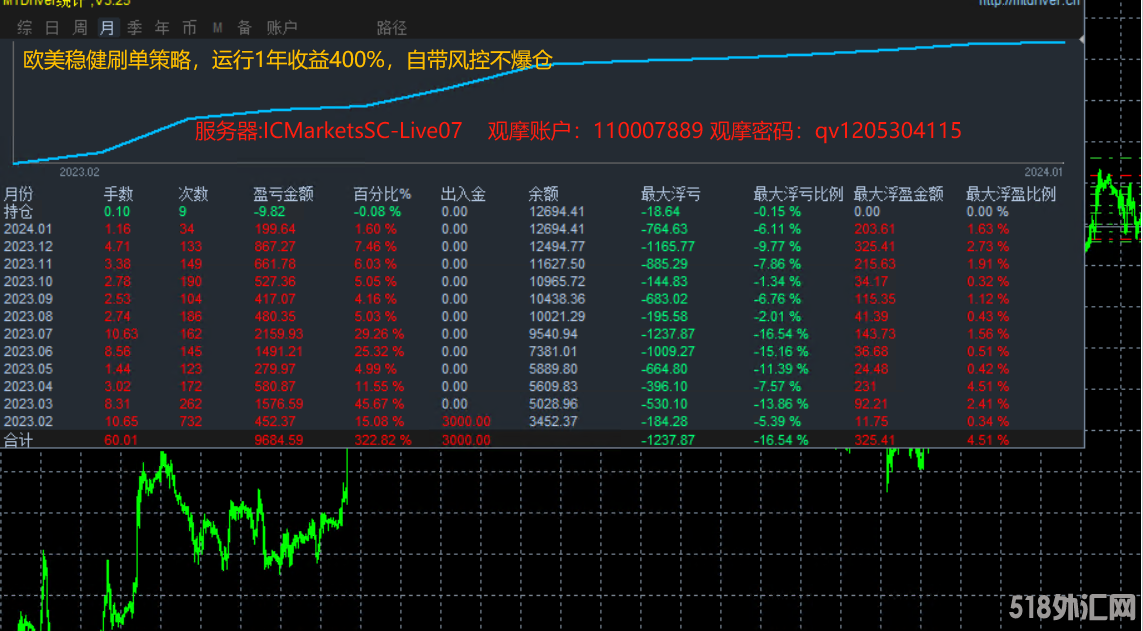The image size is (1143, 631).
Task: Click the 次数 column header
Action: pyautogui.click(x=193, y=194)
